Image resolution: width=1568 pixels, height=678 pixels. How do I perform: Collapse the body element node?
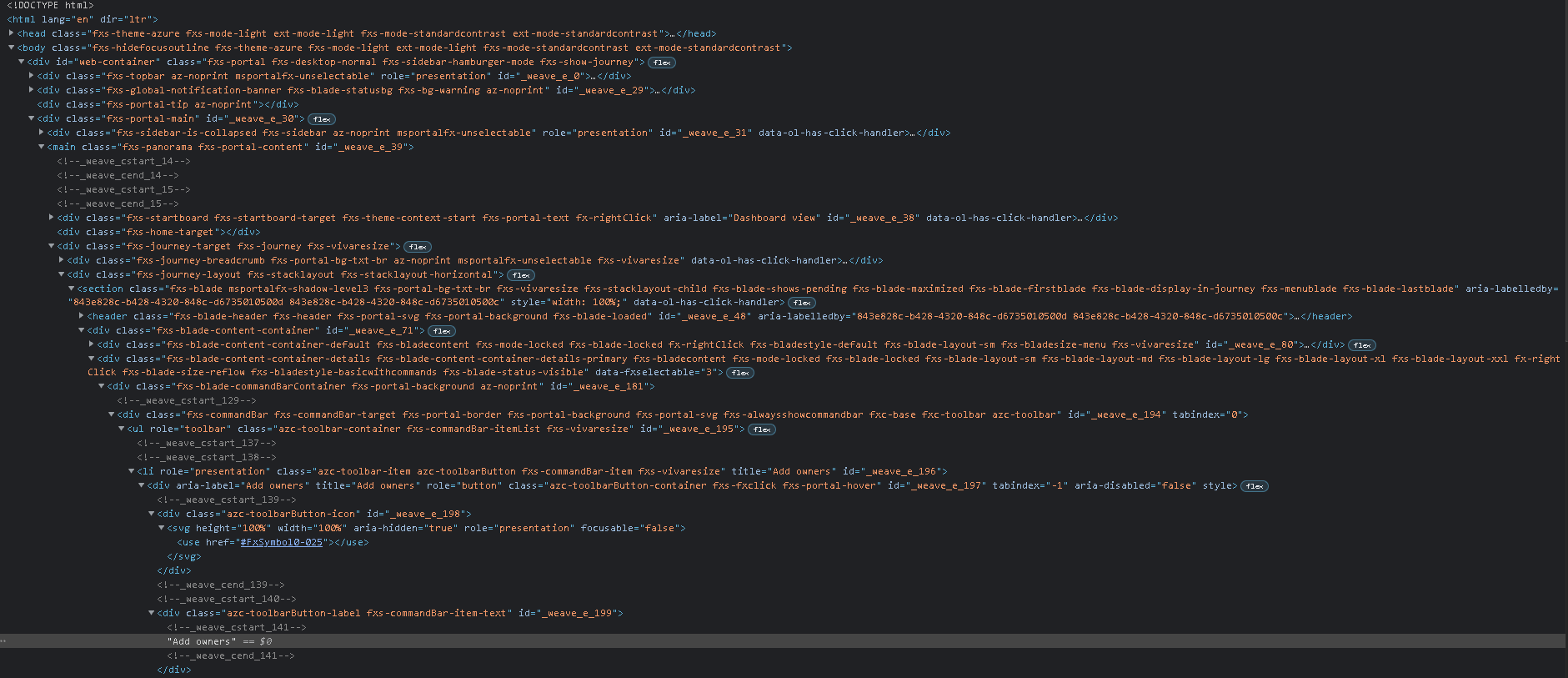(x=12, y=48)
